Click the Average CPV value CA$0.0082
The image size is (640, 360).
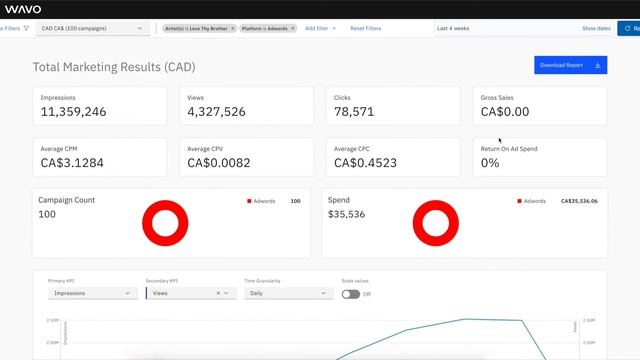(219, 163)
